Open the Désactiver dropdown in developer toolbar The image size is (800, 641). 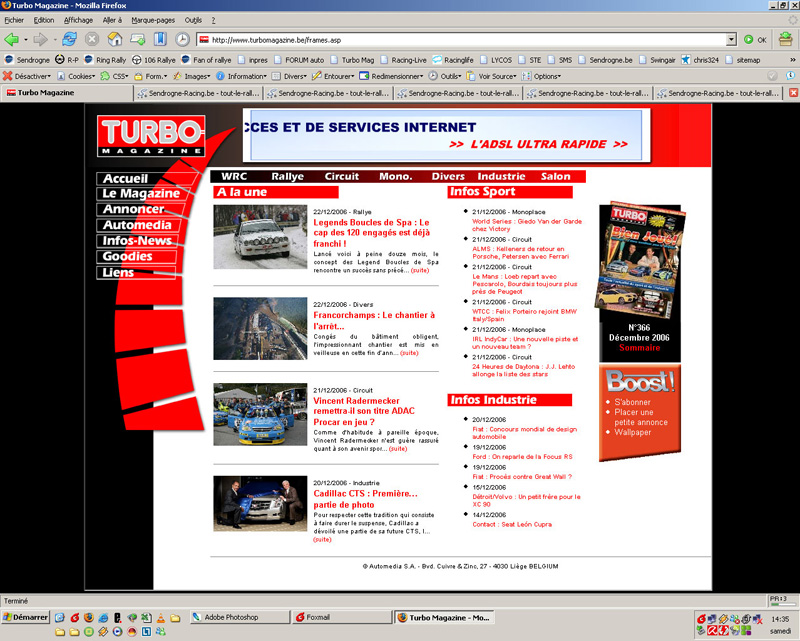click(x=27, y=76)
